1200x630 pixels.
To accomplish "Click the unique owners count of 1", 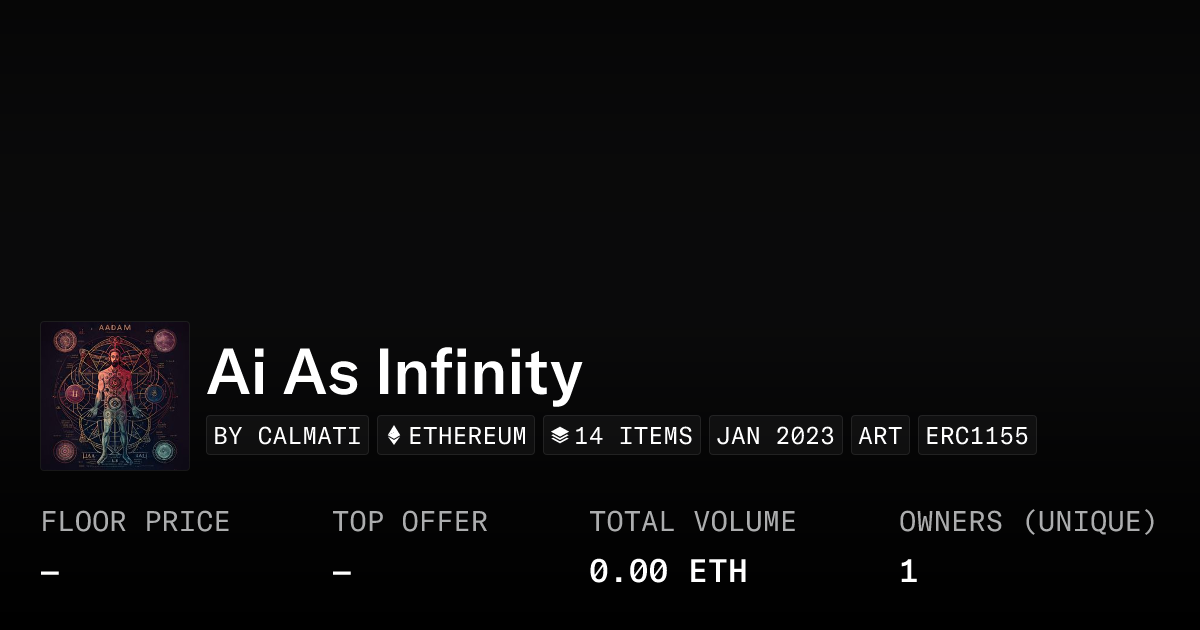I will [908, 572].
